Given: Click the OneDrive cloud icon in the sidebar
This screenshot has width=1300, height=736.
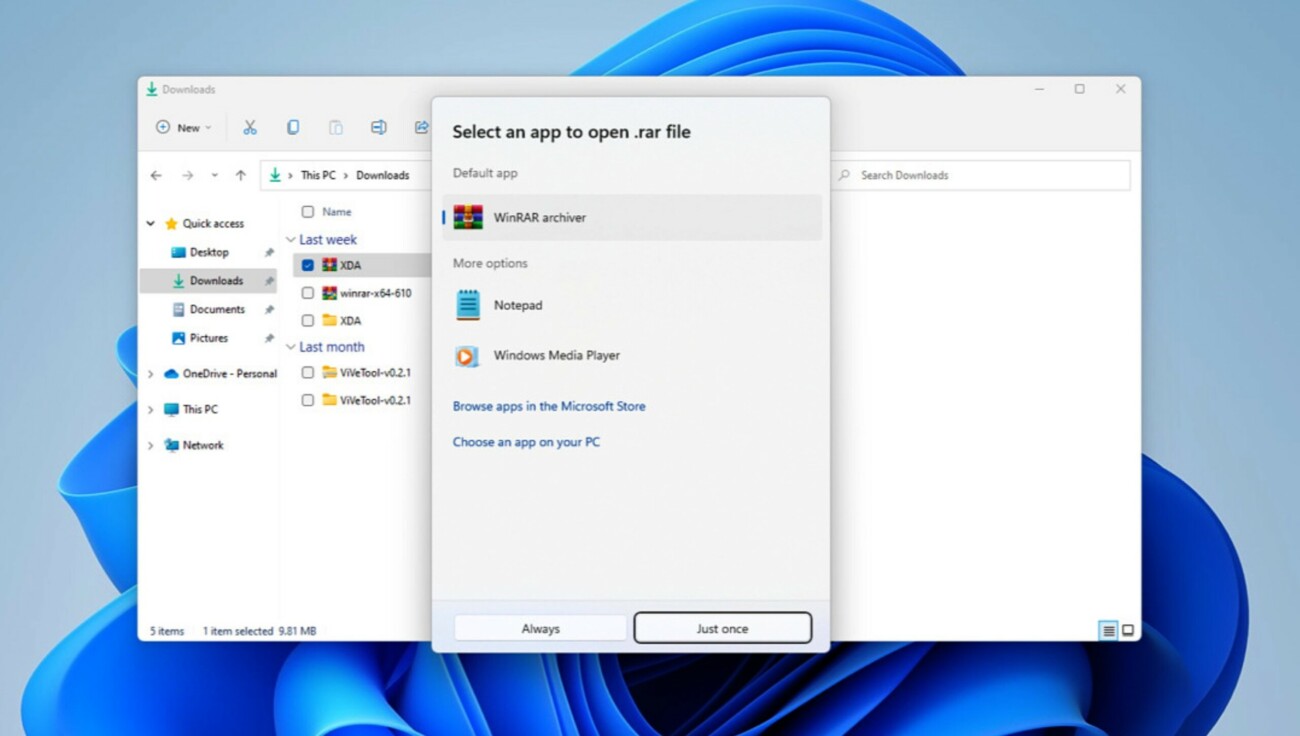Looking at the screenshot, I should 171,374.
